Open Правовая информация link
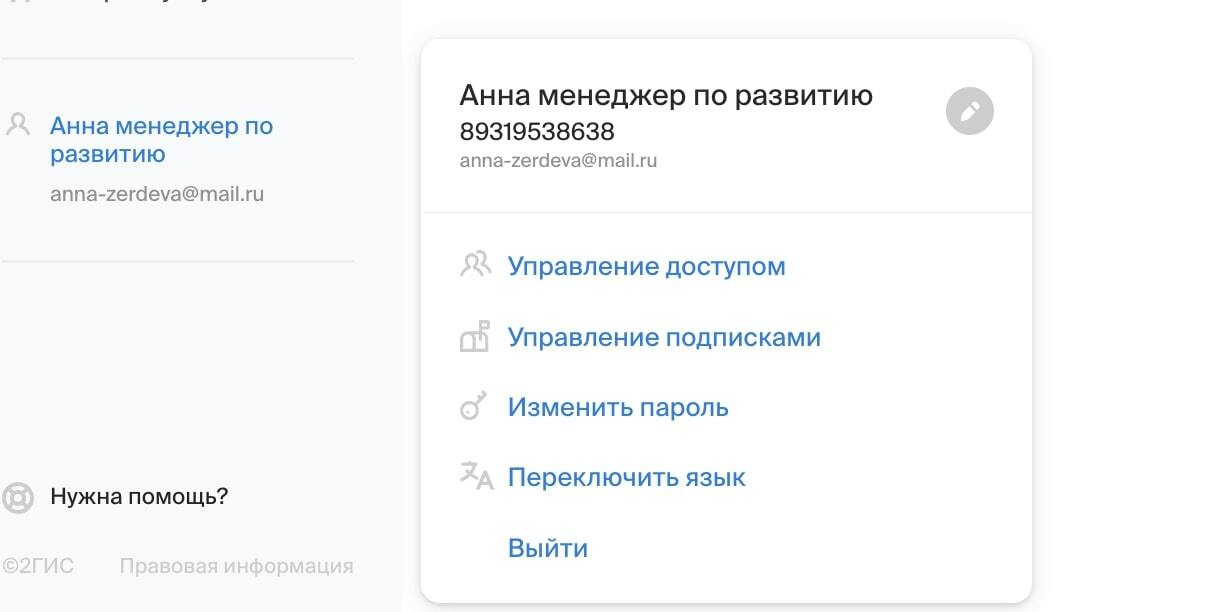This screenshot has width=1218, height=612. pos(236,566)
